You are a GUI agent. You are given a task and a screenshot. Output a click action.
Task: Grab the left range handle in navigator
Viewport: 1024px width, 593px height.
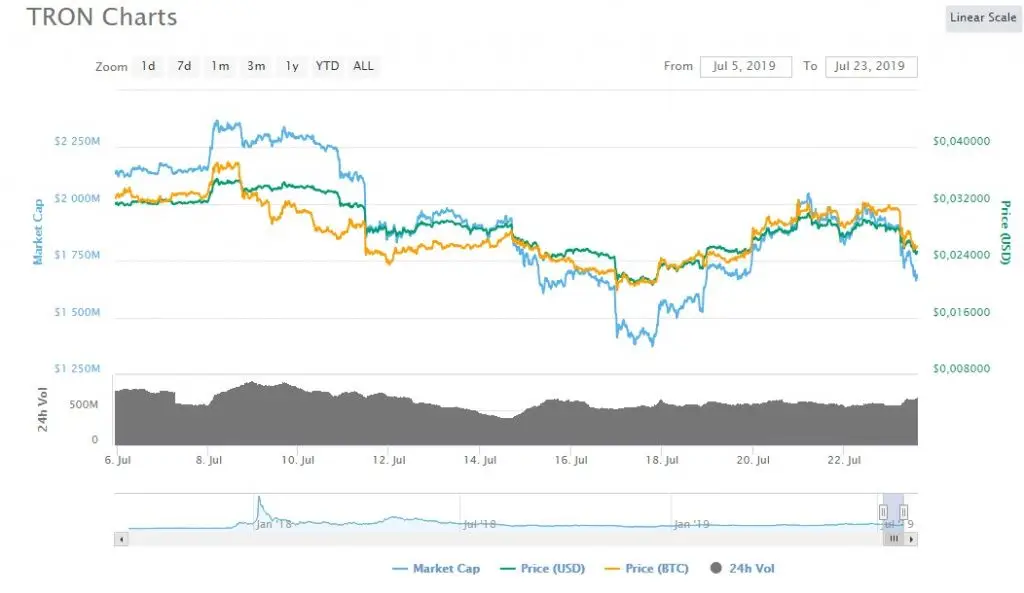[x=883, y=512]
